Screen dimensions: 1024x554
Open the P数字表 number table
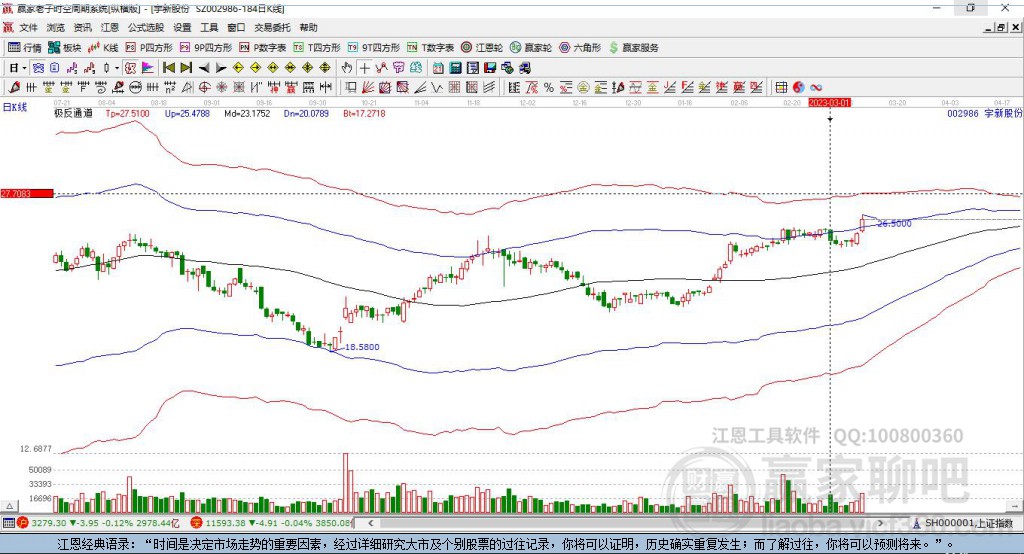pos(263,48)
